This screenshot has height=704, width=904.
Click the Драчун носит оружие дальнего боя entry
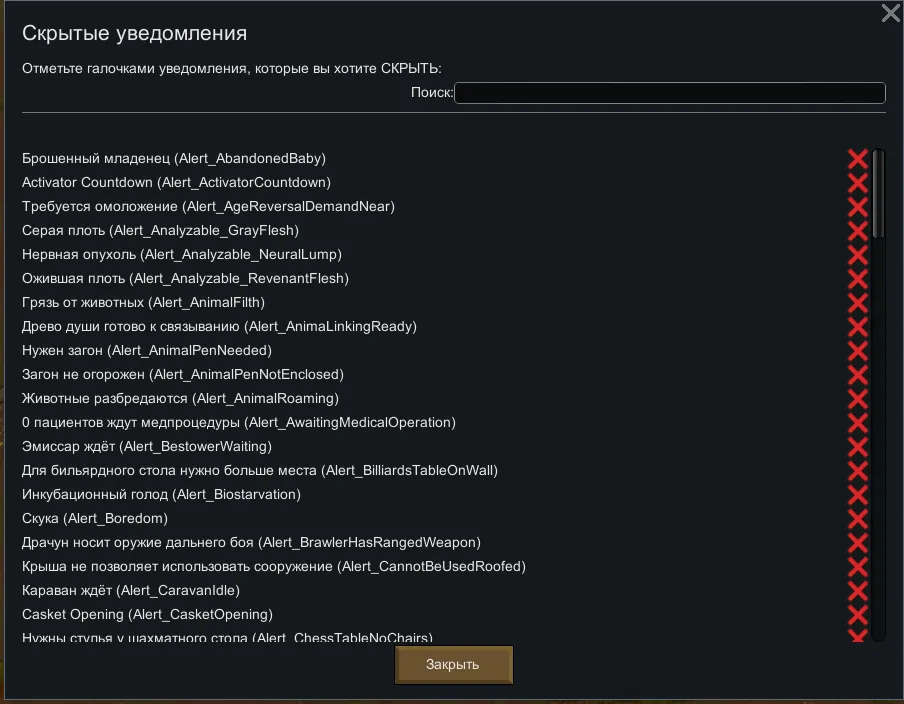(251, 542)
